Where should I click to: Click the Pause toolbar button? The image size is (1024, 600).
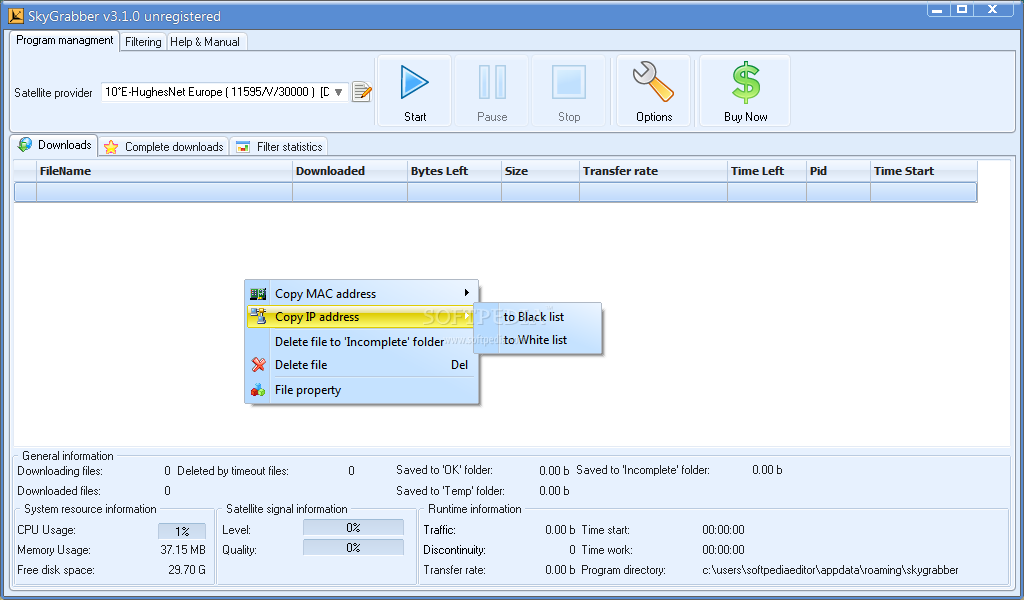tap(492, 90)
